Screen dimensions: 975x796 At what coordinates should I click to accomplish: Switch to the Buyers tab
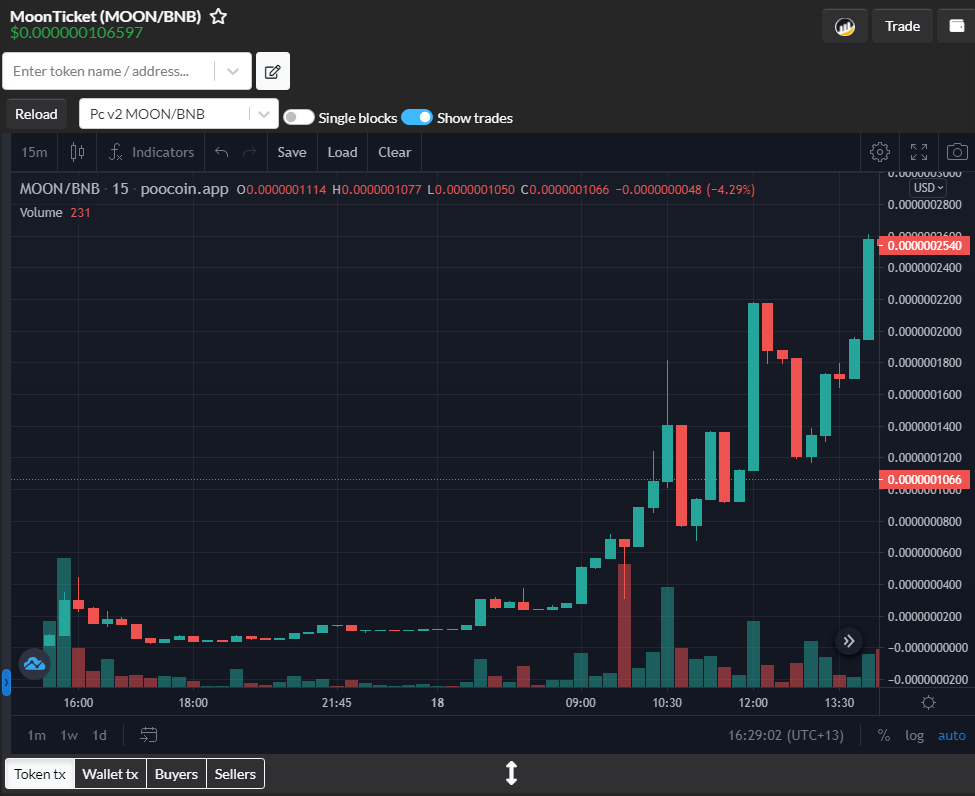(x=176, y=774)
